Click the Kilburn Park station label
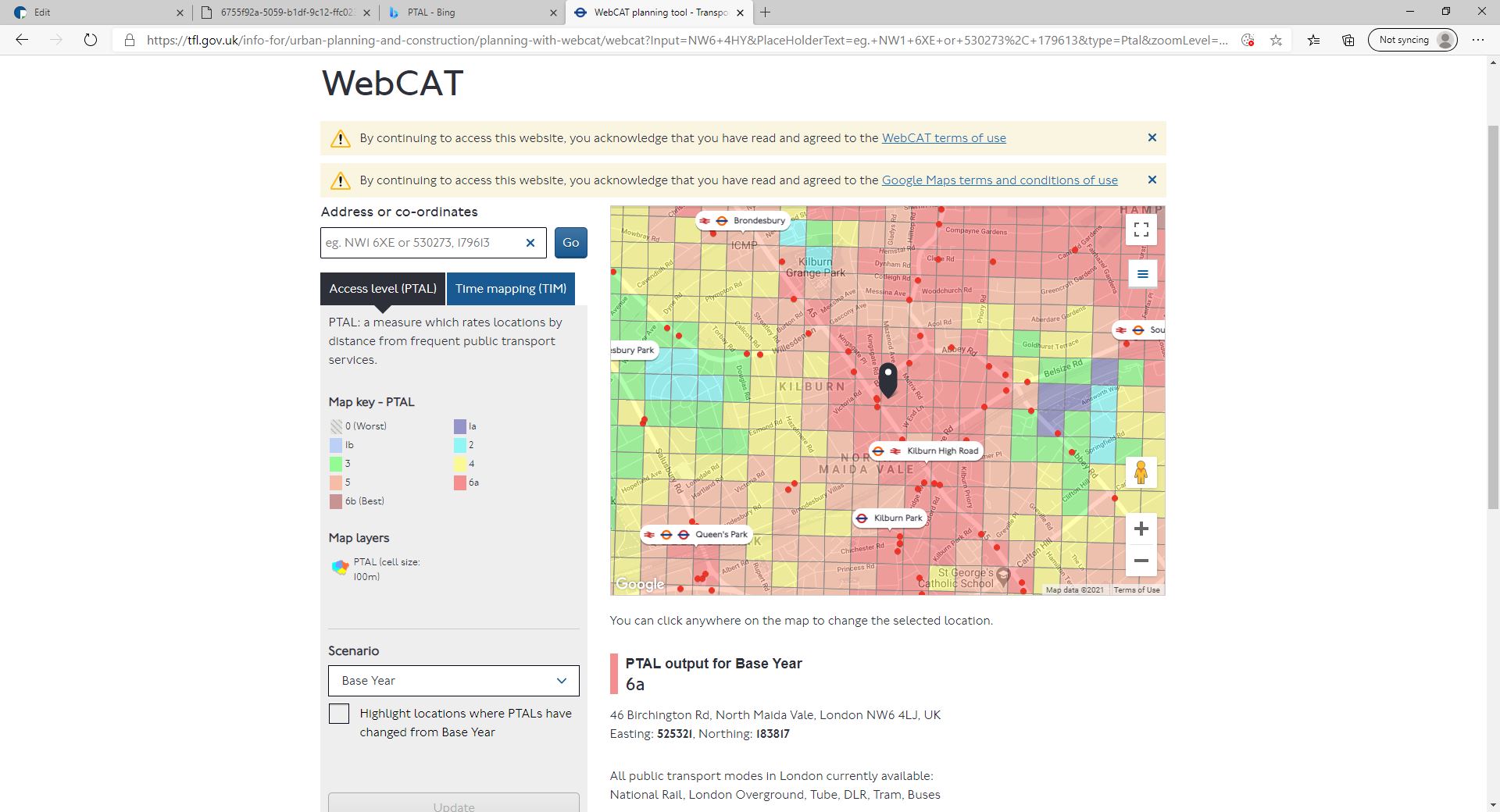The image size is (1500, 812). coord(889,518)
